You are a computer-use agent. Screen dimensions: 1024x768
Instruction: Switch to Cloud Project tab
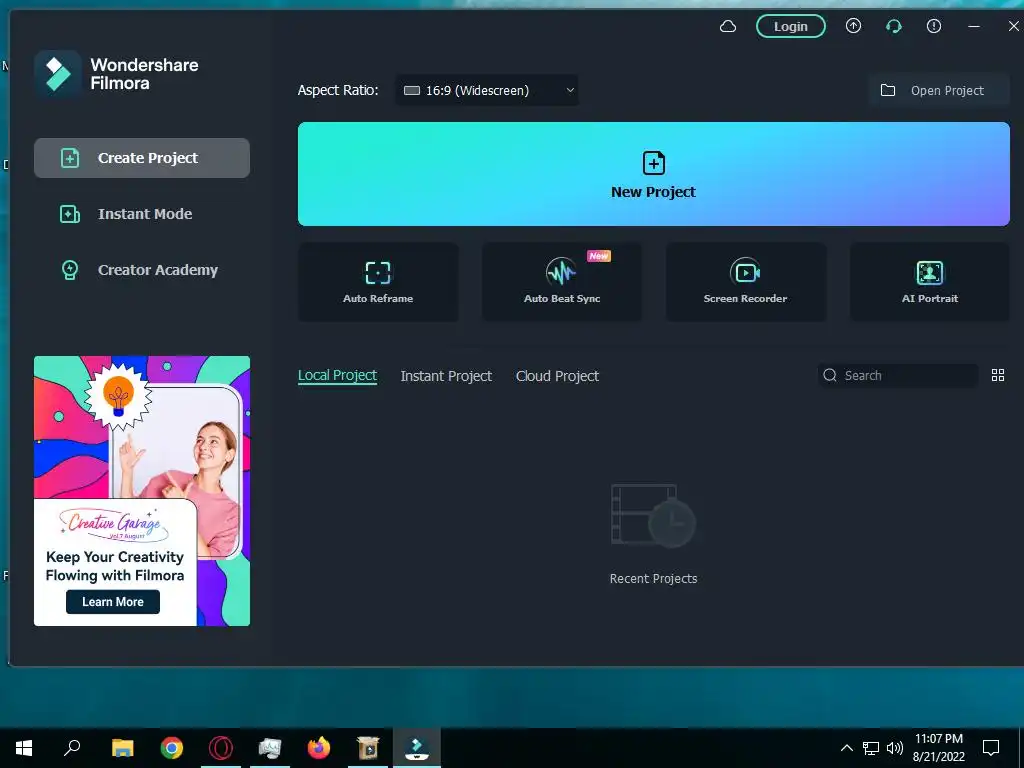(557, 376)
